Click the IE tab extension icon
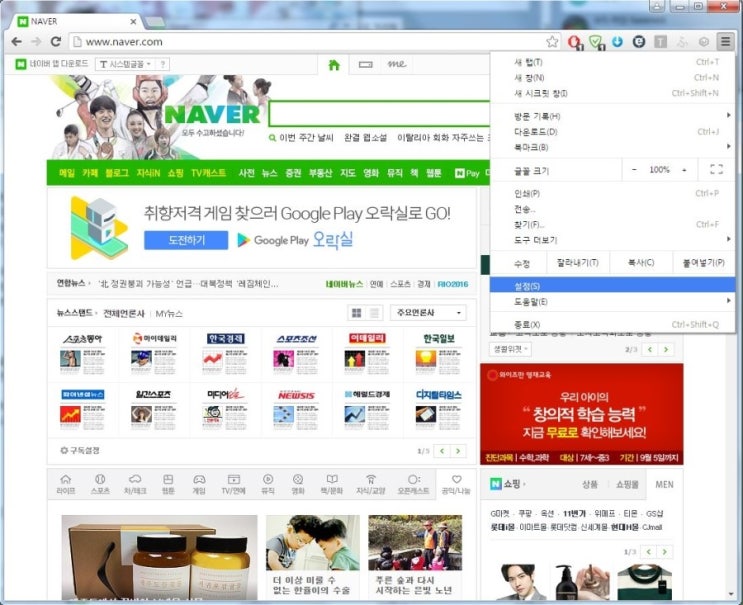The height and width of the screenshot is (605, 743). tap(639, 42)
